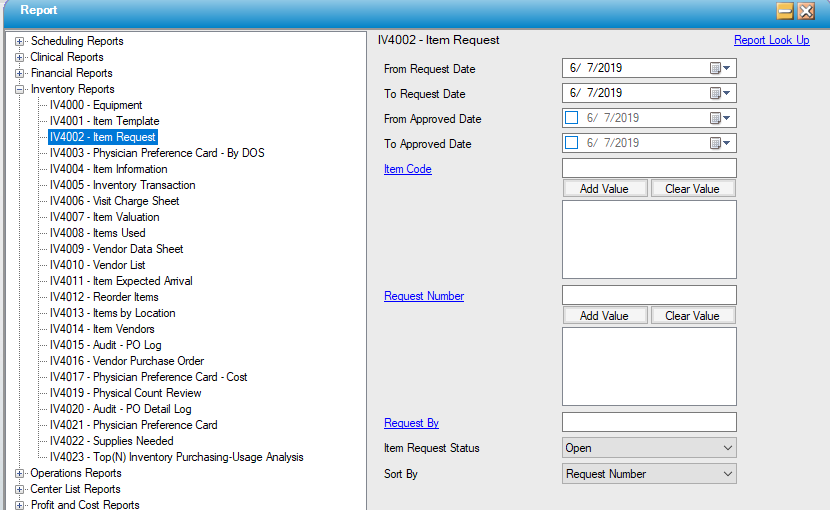Close the Report window

(806, 11)
